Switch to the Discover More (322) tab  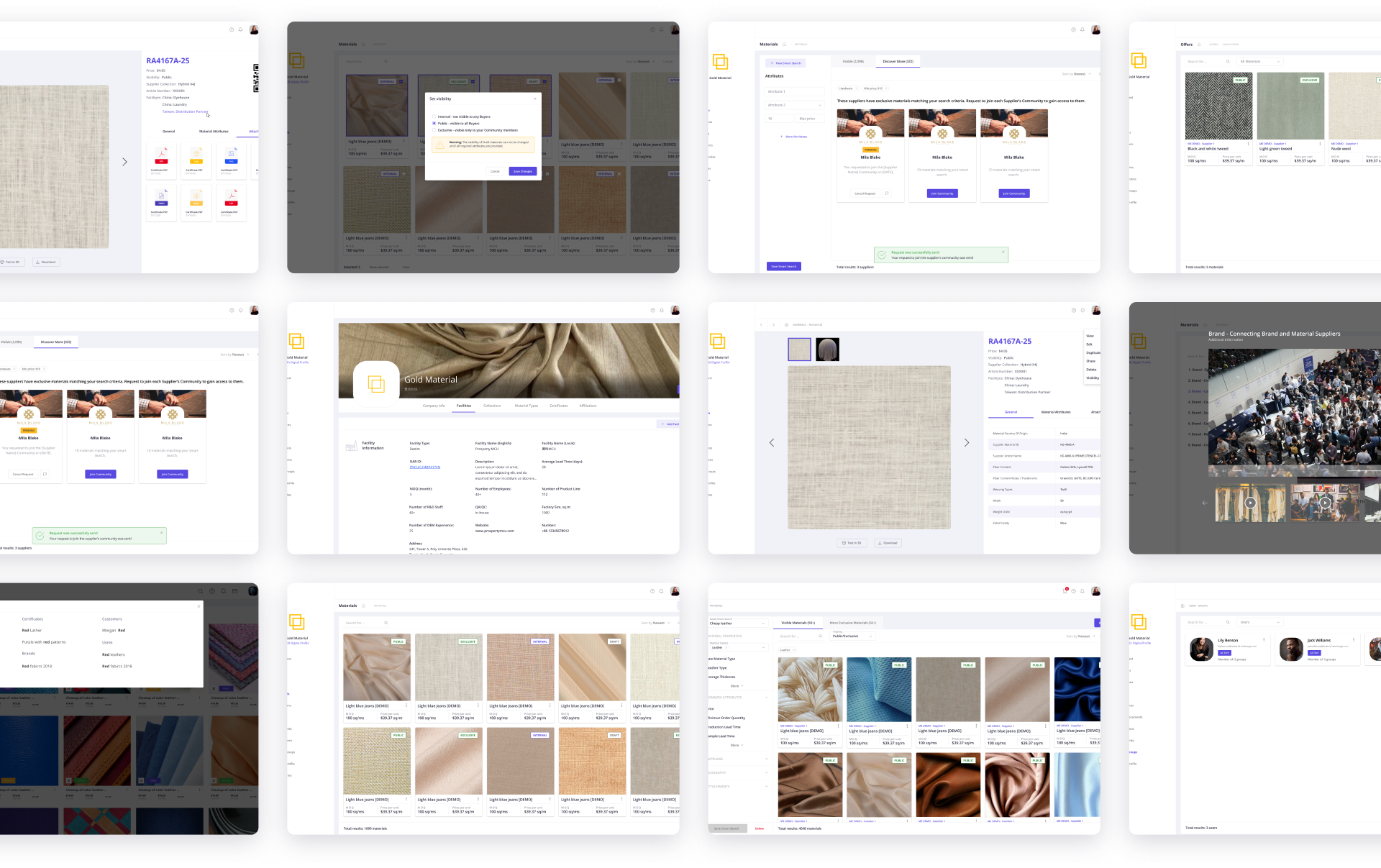898,61
